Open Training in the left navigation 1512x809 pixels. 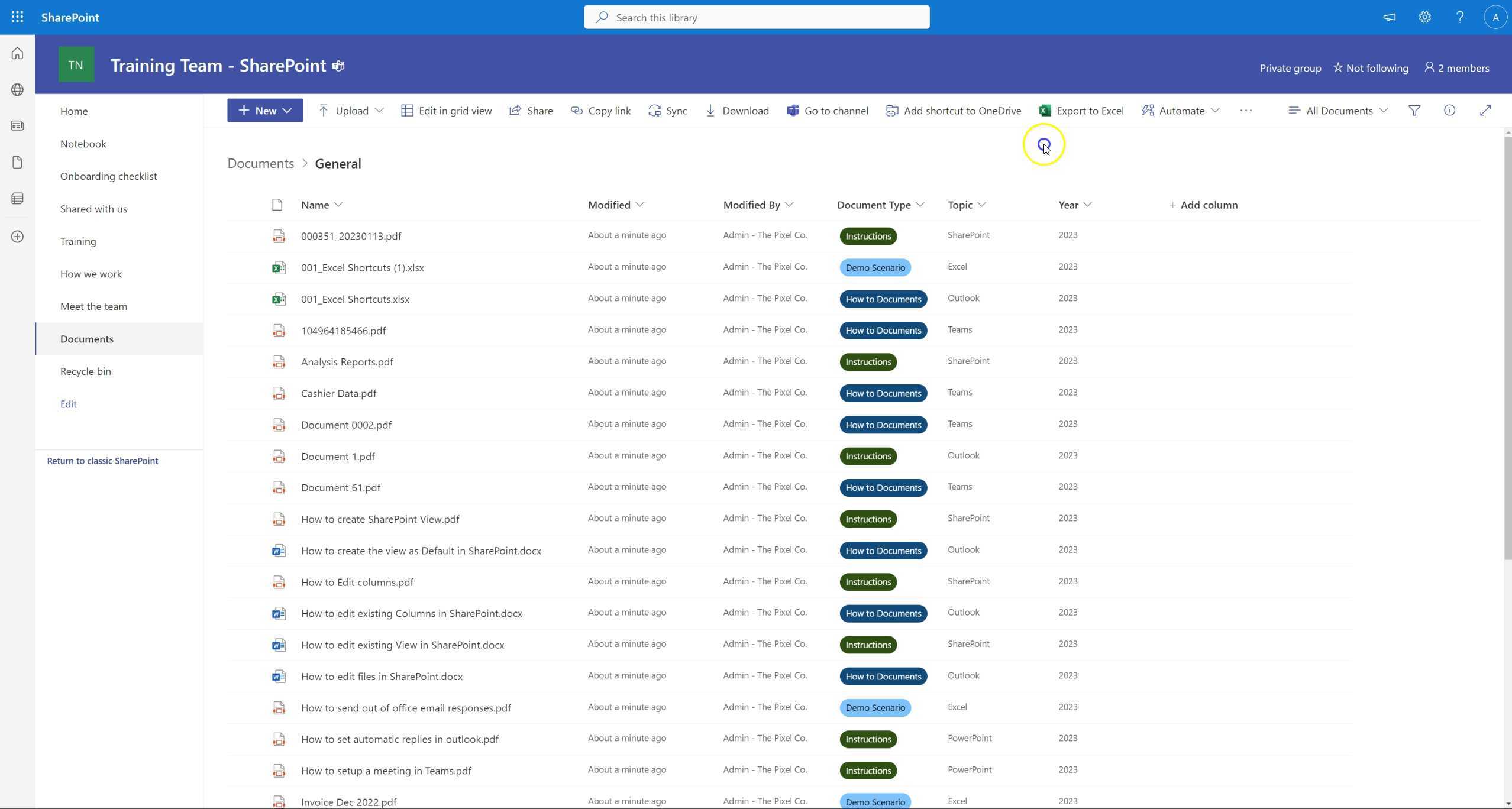click(78, 241)
